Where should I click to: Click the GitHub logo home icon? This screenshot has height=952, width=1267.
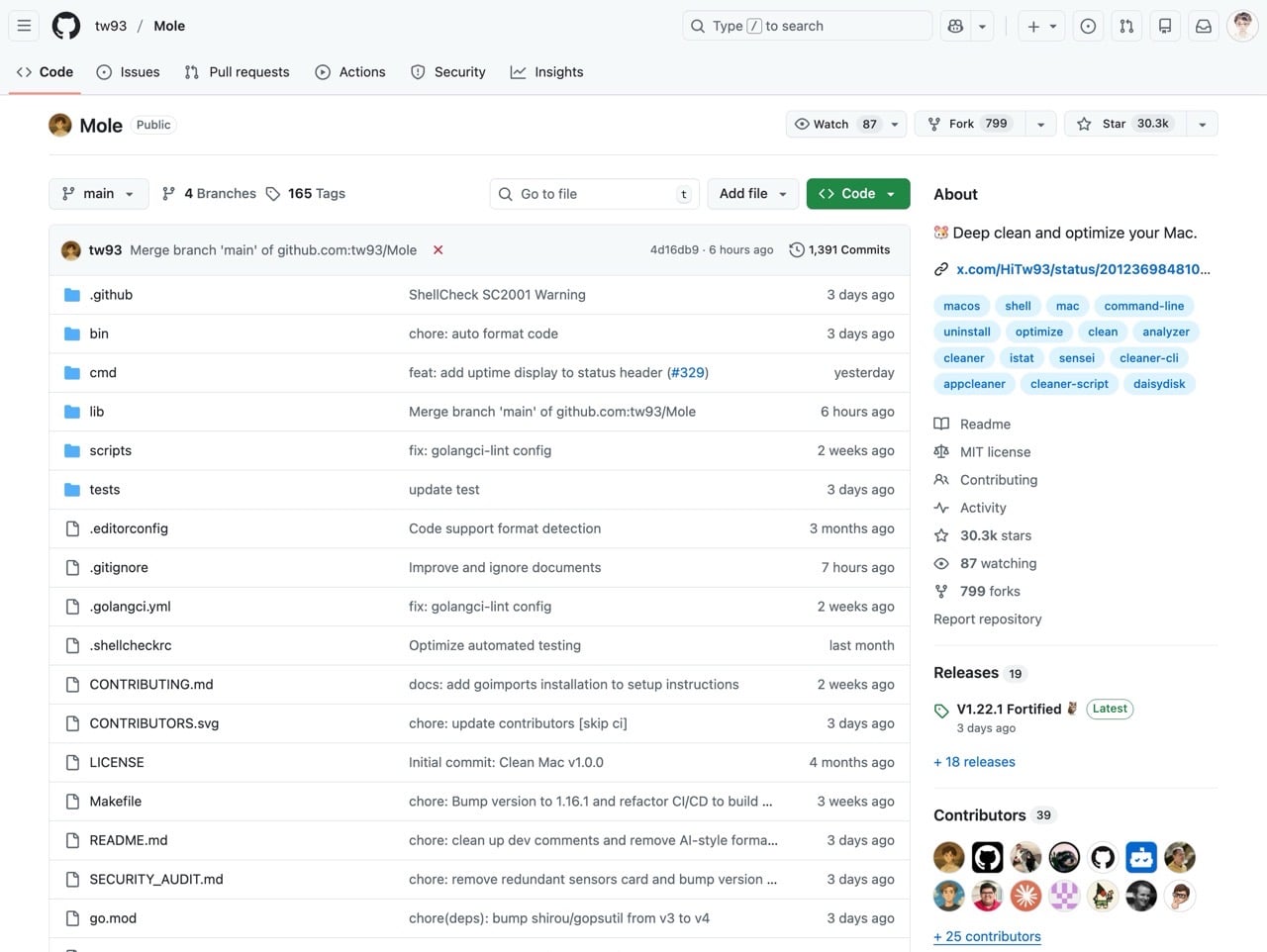[x=66, y=26]
